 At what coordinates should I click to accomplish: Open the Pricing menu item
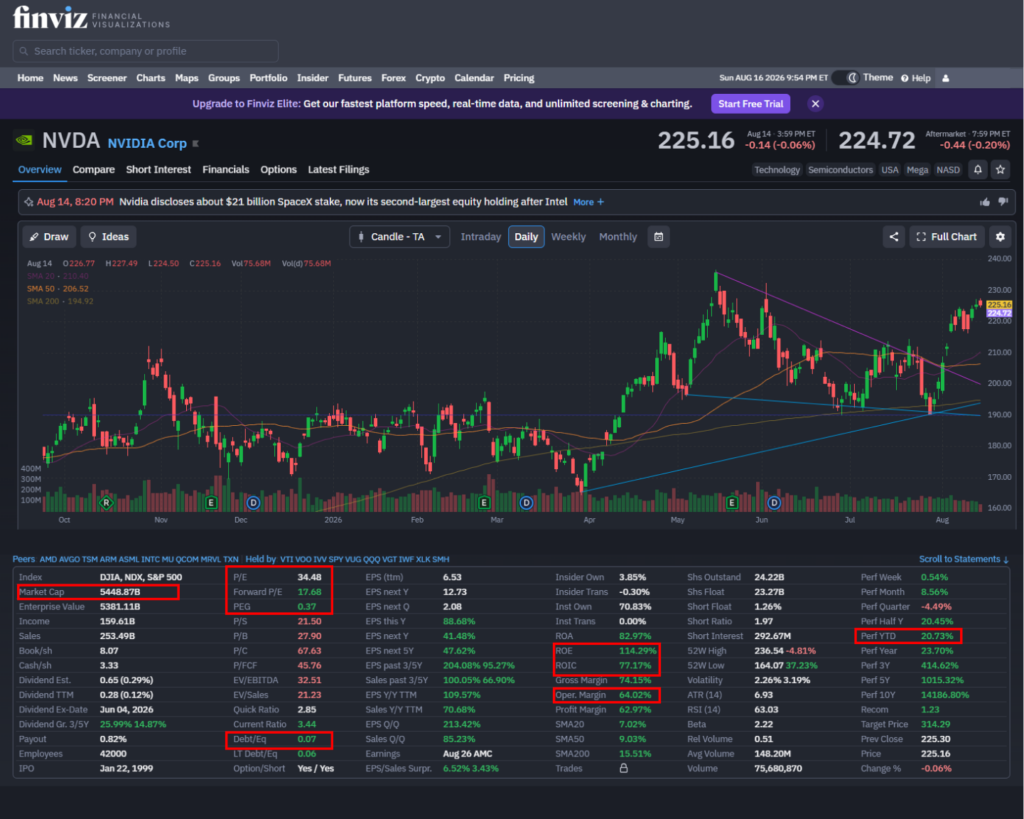(x=519, y=78)
